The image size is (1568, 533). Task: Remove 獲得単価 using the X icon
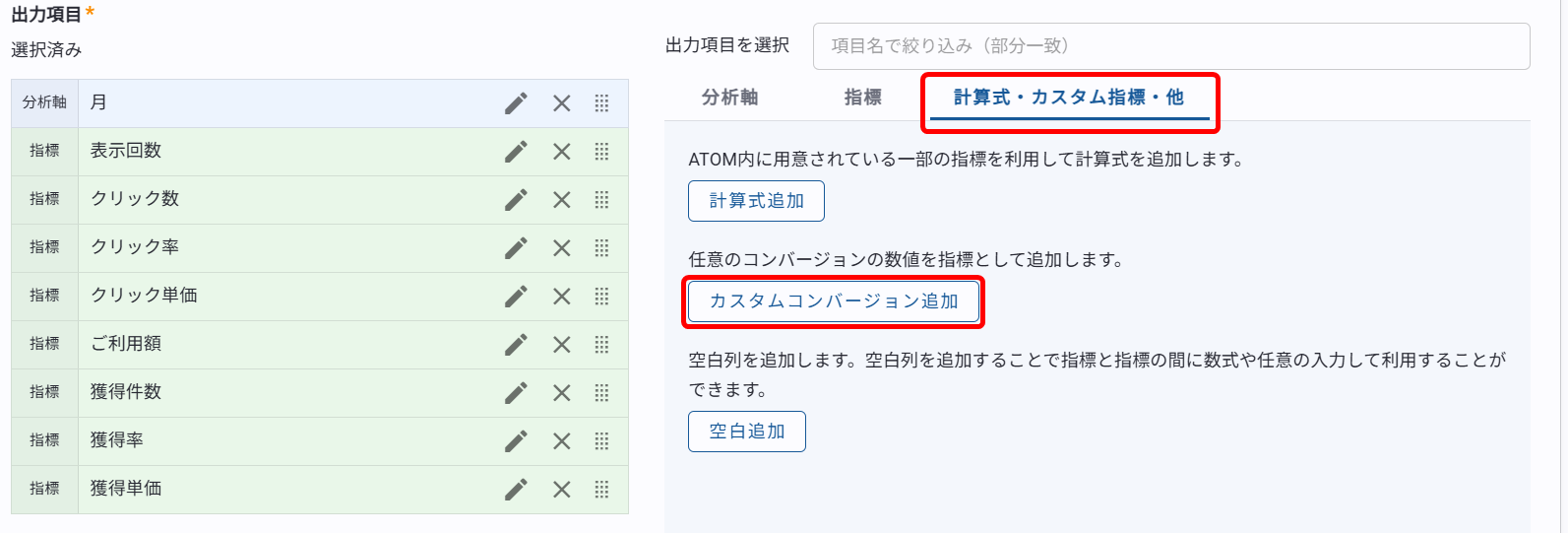562,490
